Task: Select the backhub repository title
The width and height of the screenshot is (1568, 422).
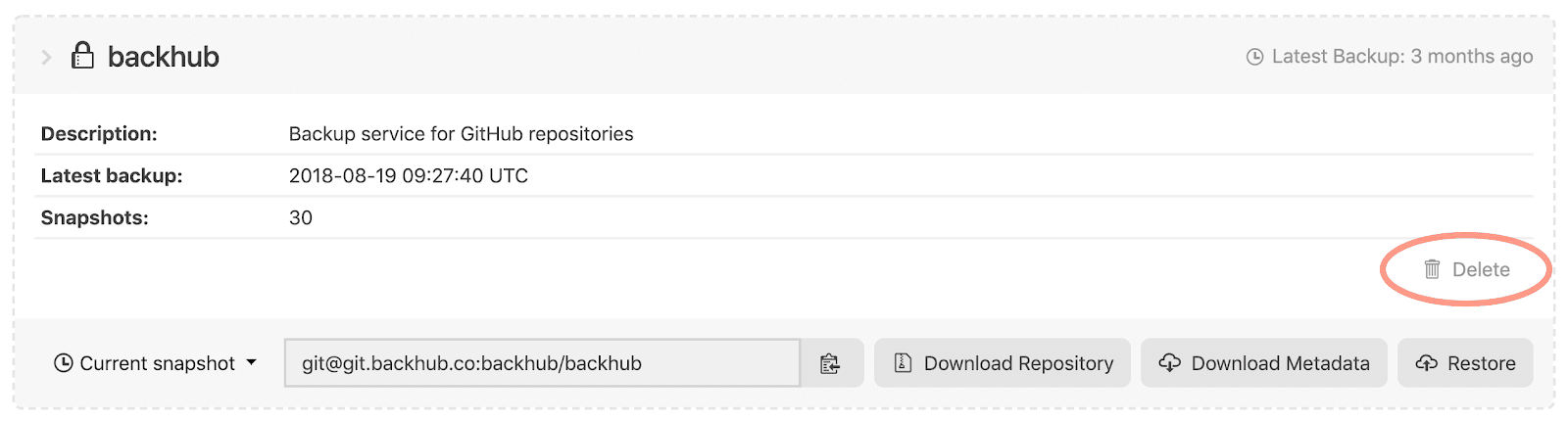Action: tap(164, 57)
